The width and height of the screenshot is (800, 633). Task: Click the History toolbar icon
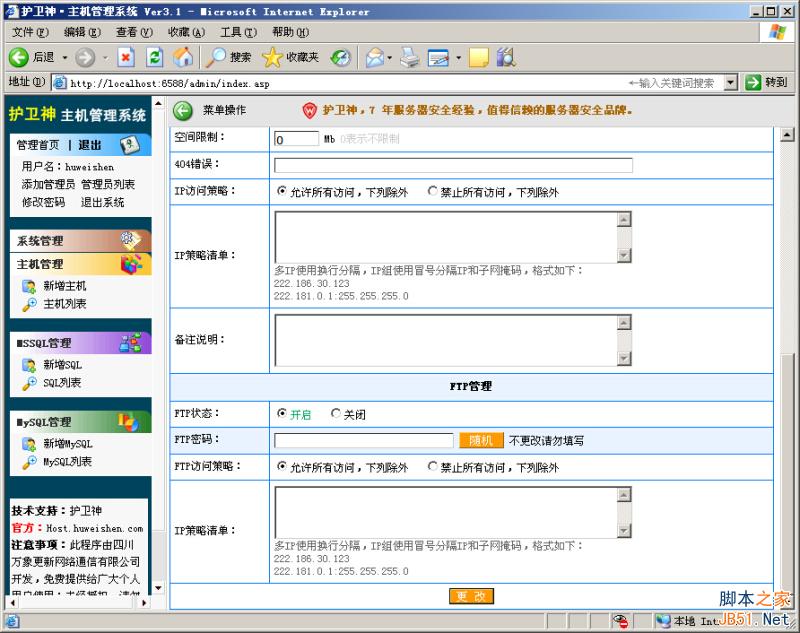click(340, 58)
